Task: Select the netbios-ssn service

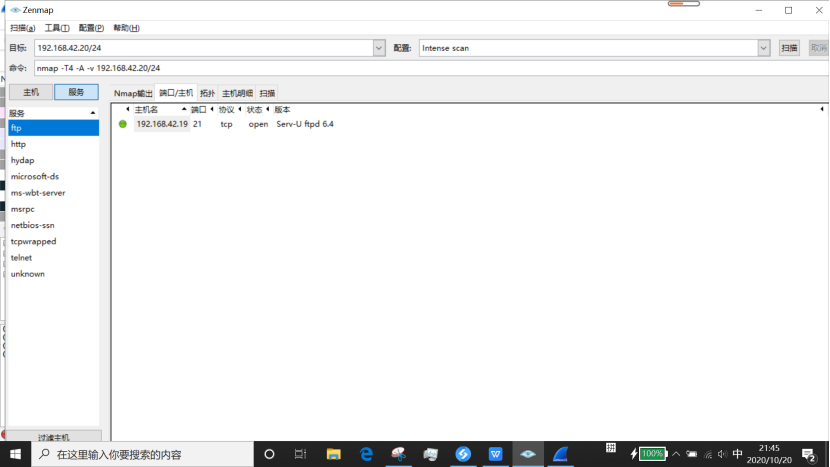Action: 53,225
